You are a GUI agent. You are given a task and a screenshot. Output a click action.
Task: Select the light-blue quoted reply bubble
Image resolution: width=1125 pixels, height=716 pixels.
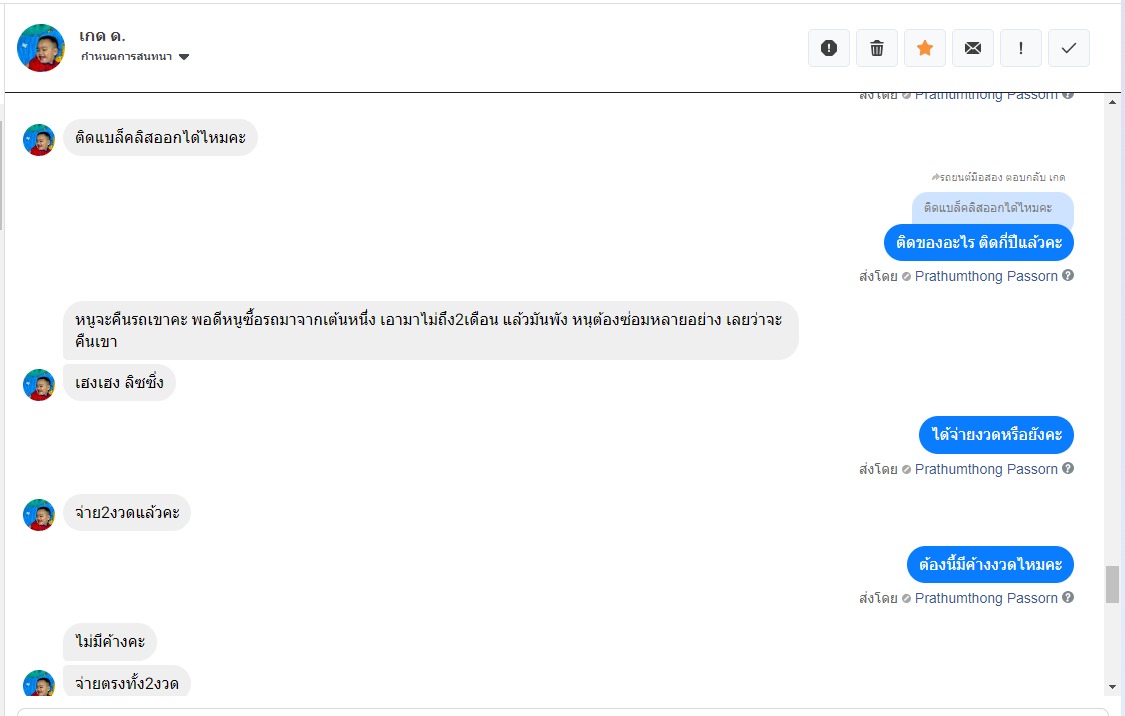tap(992, 208)
